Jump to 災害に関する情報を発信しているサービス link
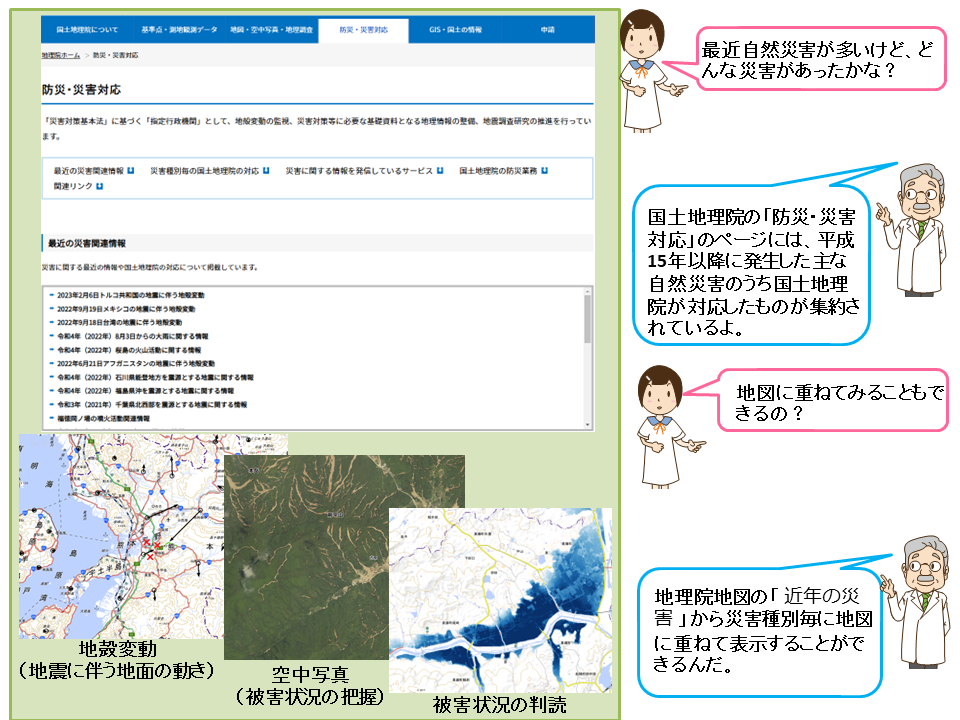 point(359,171)
